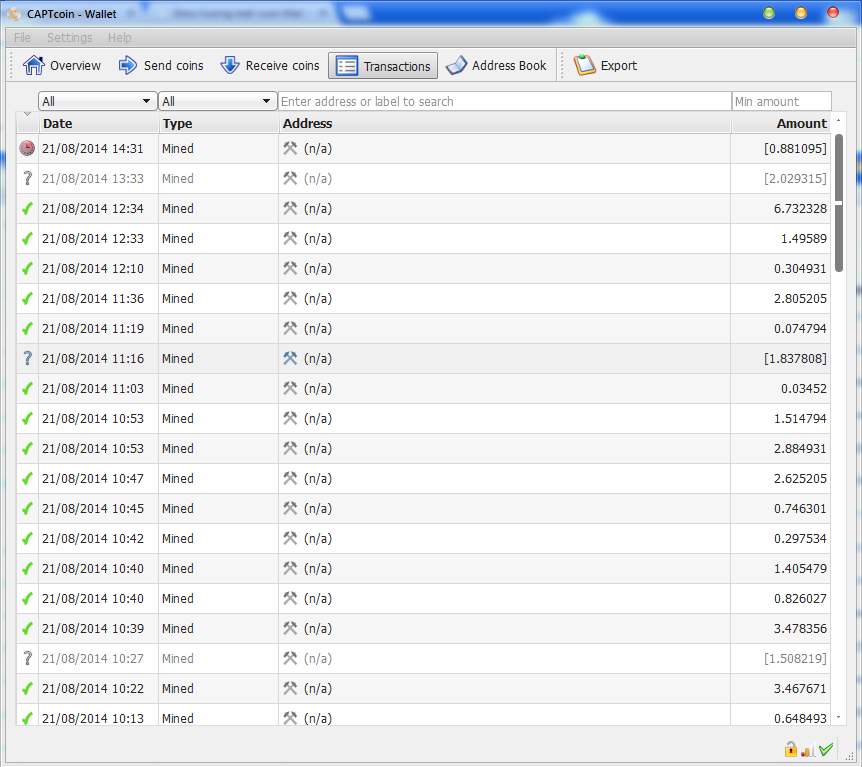Switch to the Transactions view
The height and width of the screenshot is (767, 862).
(x=383, y=66)
